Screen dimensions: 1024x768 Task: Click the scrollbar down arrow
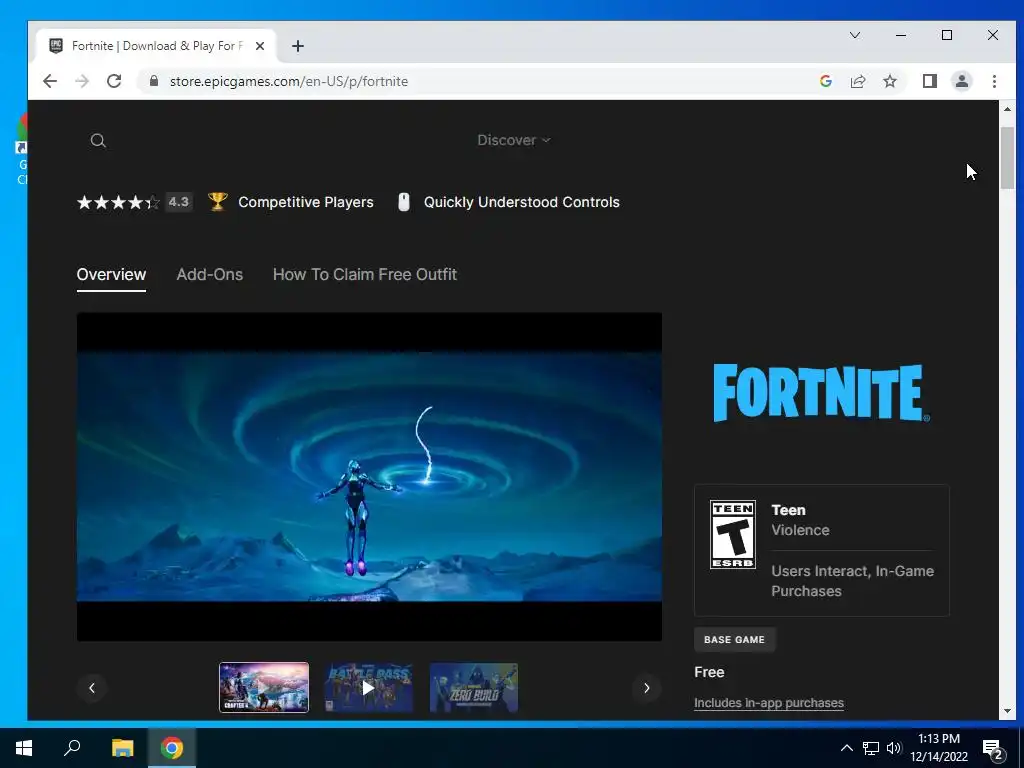pyautogui.click(x=1007, y=711)
